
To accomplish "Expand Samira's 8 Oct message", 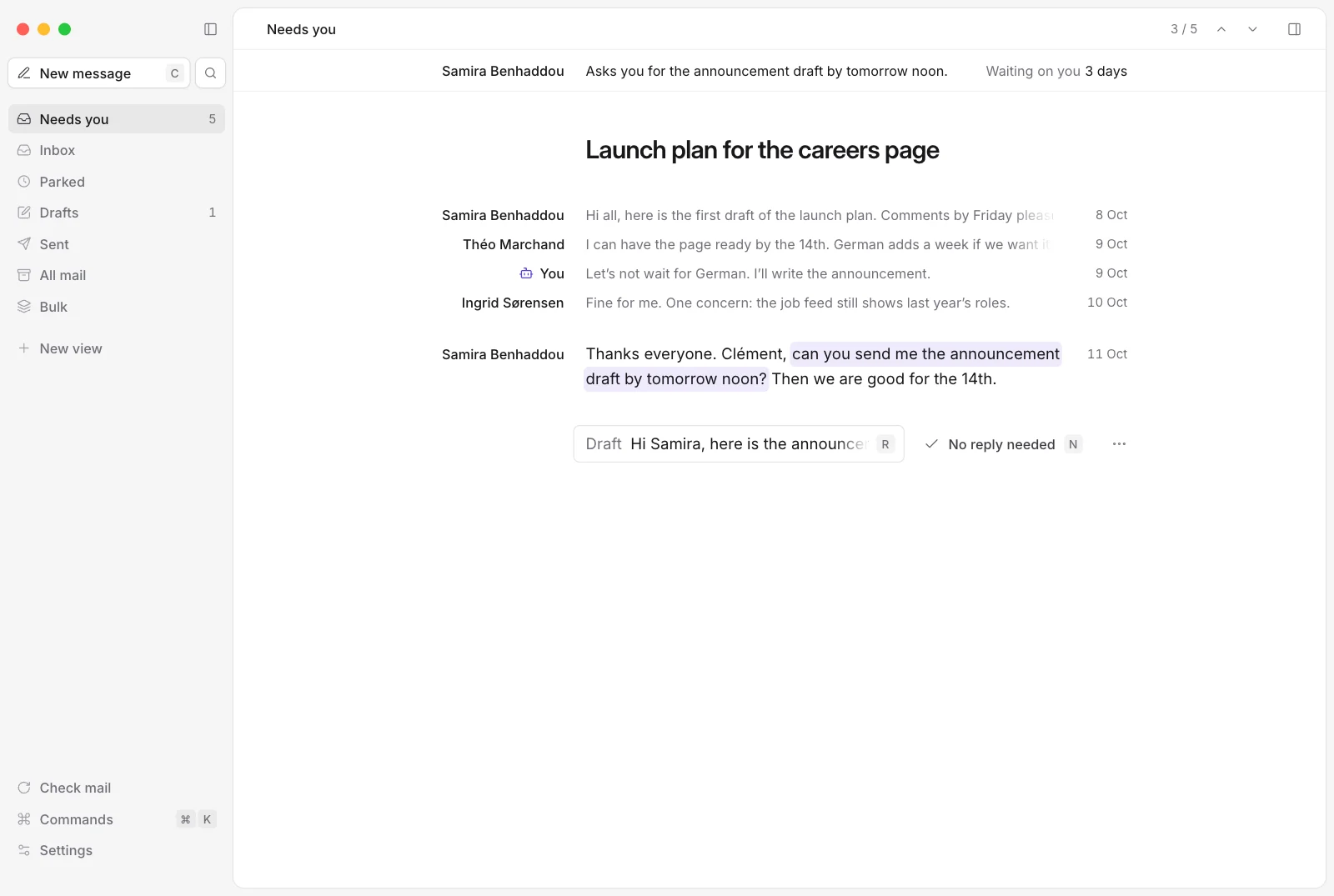I will 784,215.
